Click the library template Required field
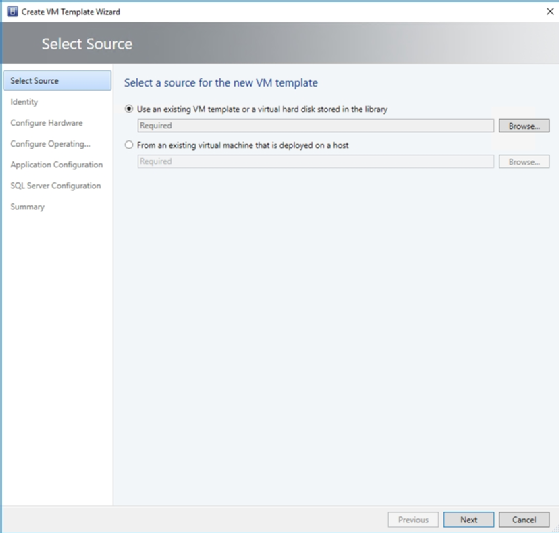Screen dimensions: 559x533 (x=316, y=125)
